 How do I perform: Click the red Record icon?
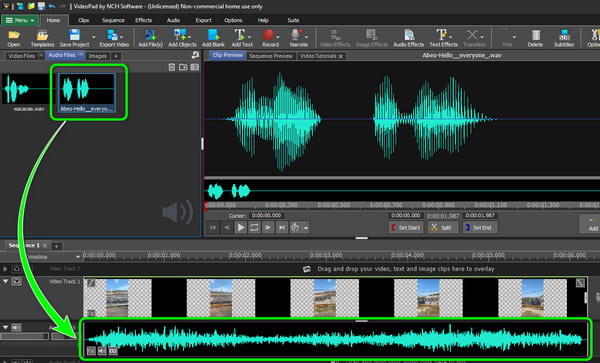(x=268, y=35)
